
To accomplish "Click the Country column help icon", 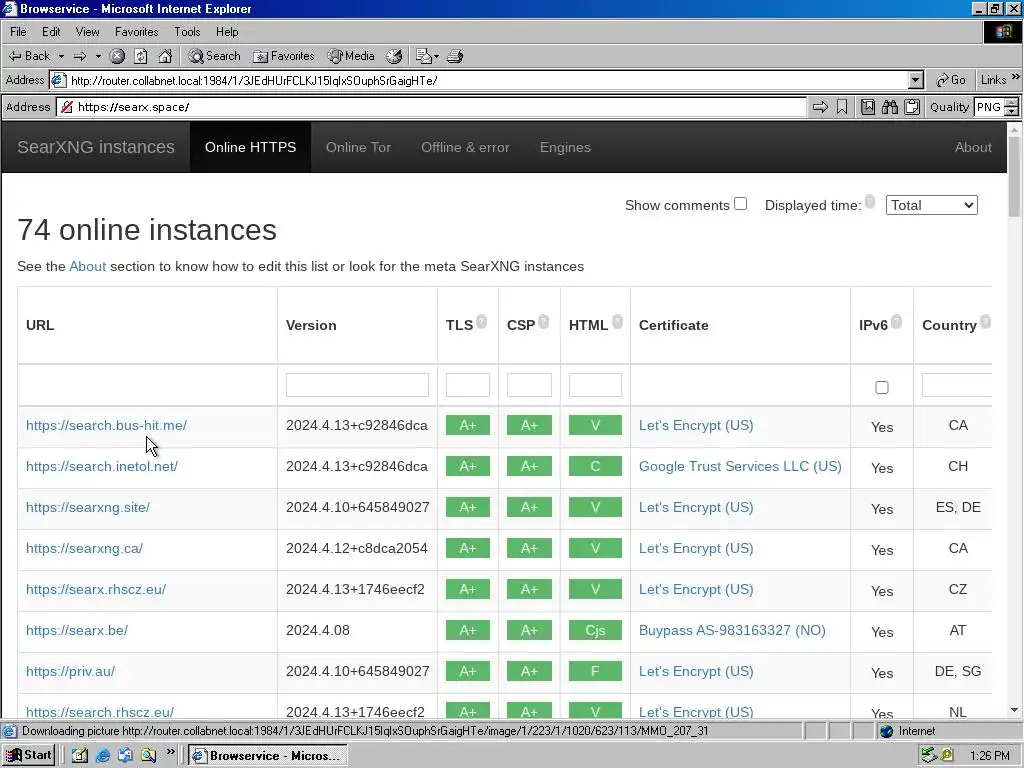I will click(985, 321).
